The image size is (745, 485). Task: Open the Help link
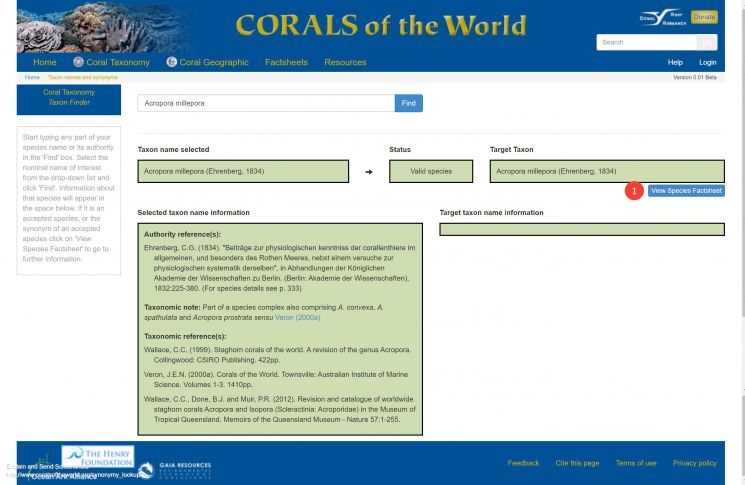(x=675, y=62)
